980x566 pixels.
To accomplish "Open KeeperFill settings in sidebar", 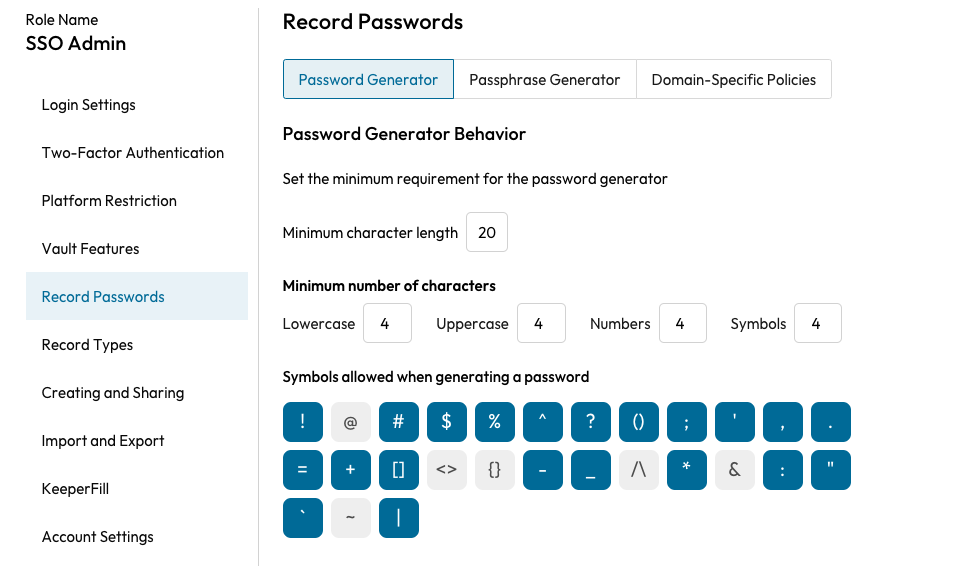I will tap(76, 489).
